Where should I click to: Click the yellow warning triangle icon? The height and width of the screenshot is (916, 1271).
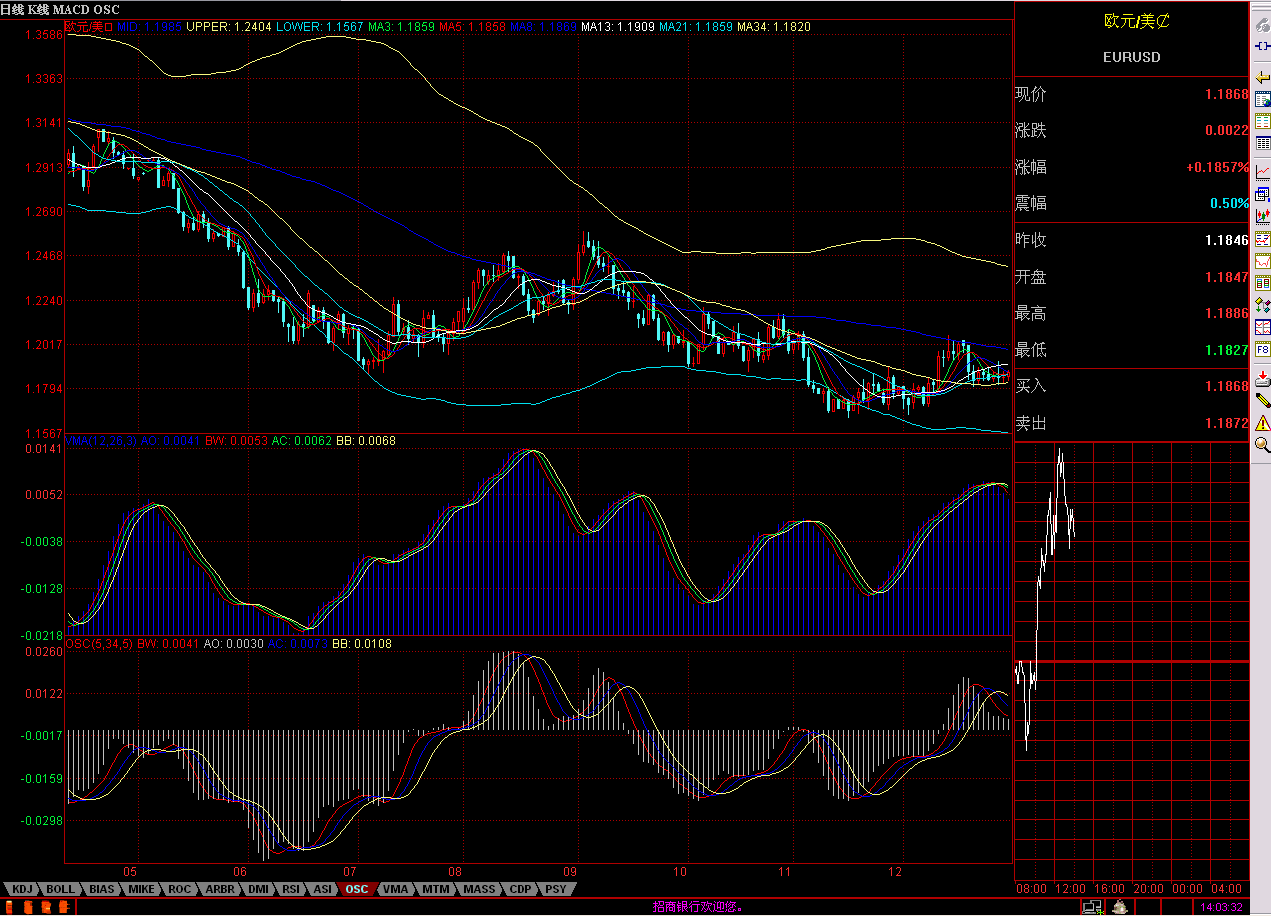(x=1262, y=423)
